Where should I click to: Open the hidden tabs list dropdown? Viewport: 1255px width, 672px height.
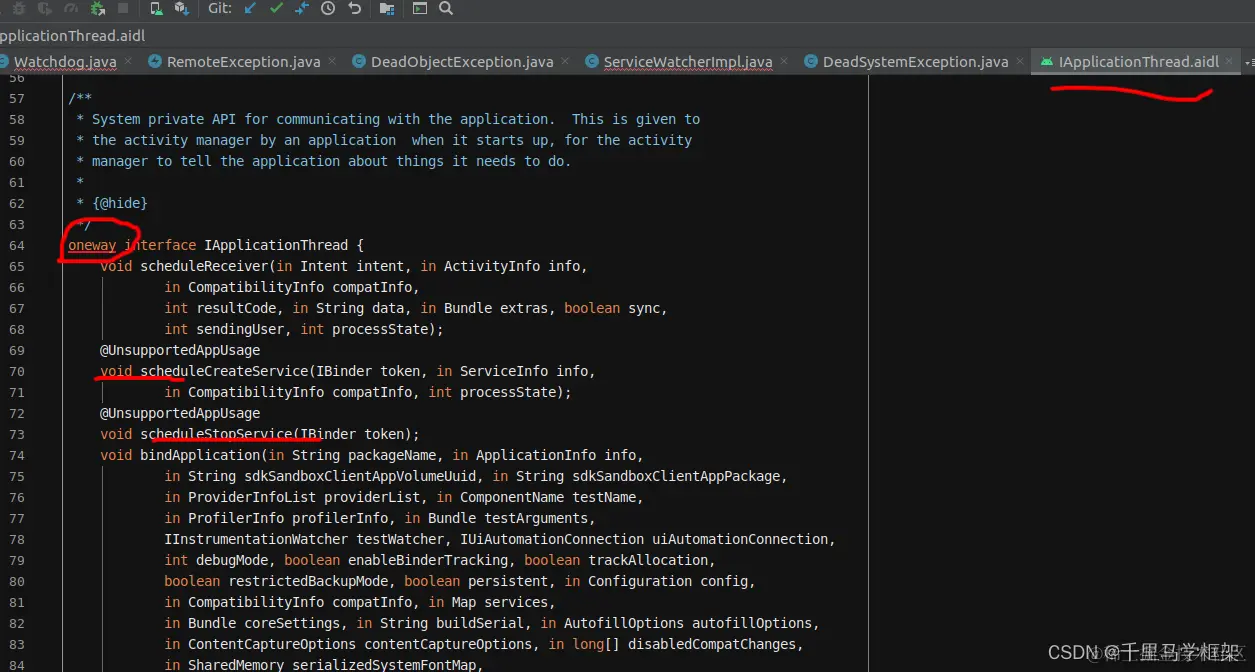point(1249,62)
